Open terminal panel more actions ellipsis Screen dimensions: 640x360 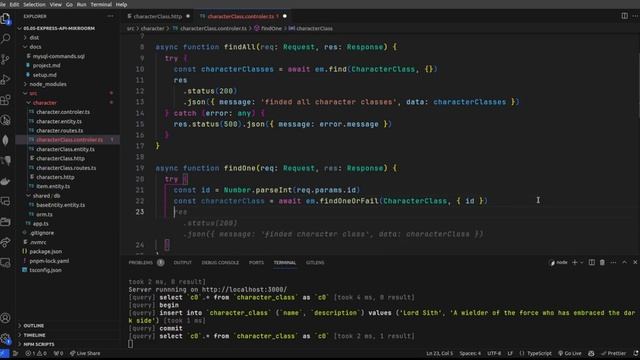click(x=613, y=262)
